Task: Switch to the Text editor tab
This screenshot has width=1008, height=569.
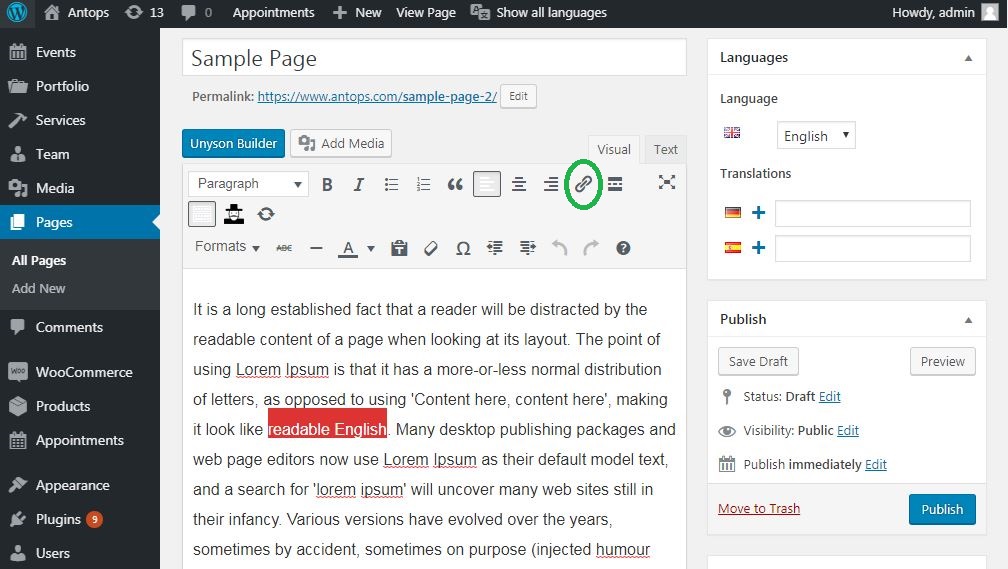Action: coord(665,149)
